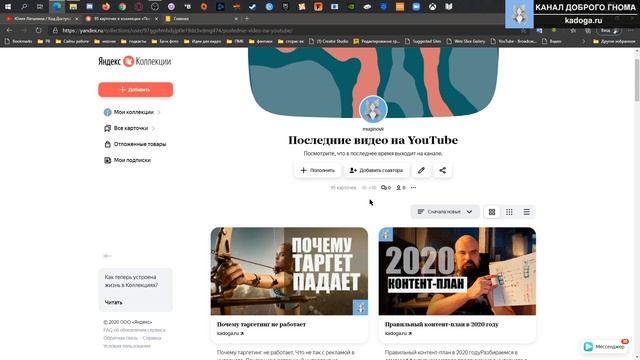Open Мои коллекции in the sidebar

133,112
